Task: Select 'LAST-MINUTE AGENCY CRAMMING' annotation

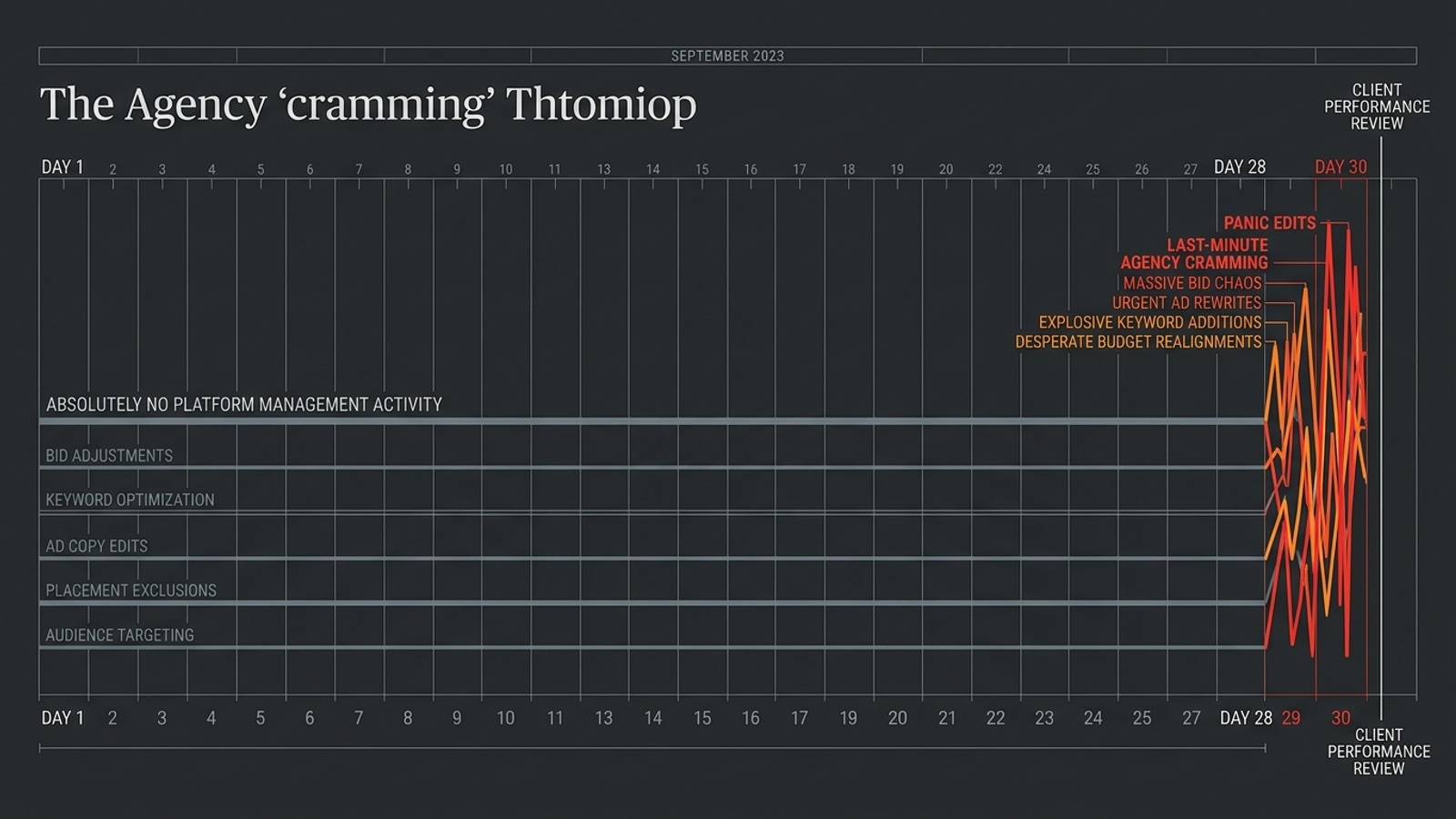Action: pyautogui.click(x=1194, y=254)
